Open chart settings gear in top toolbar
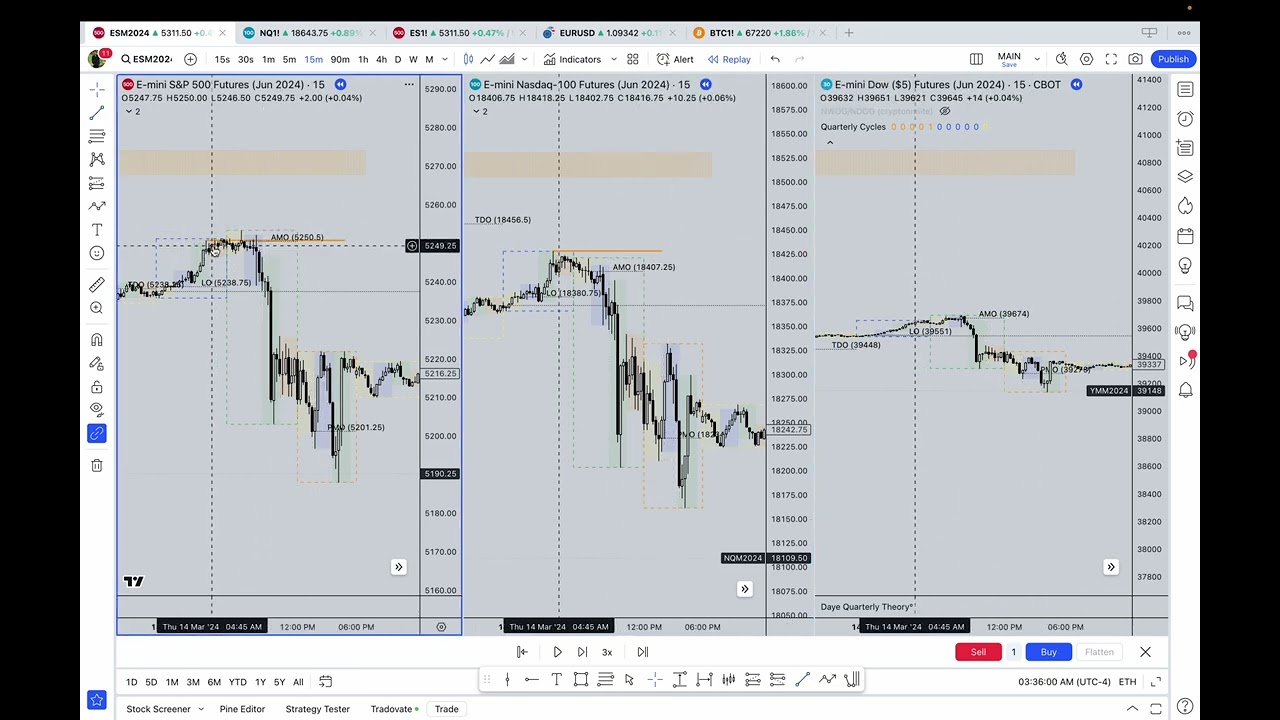 1086,59
